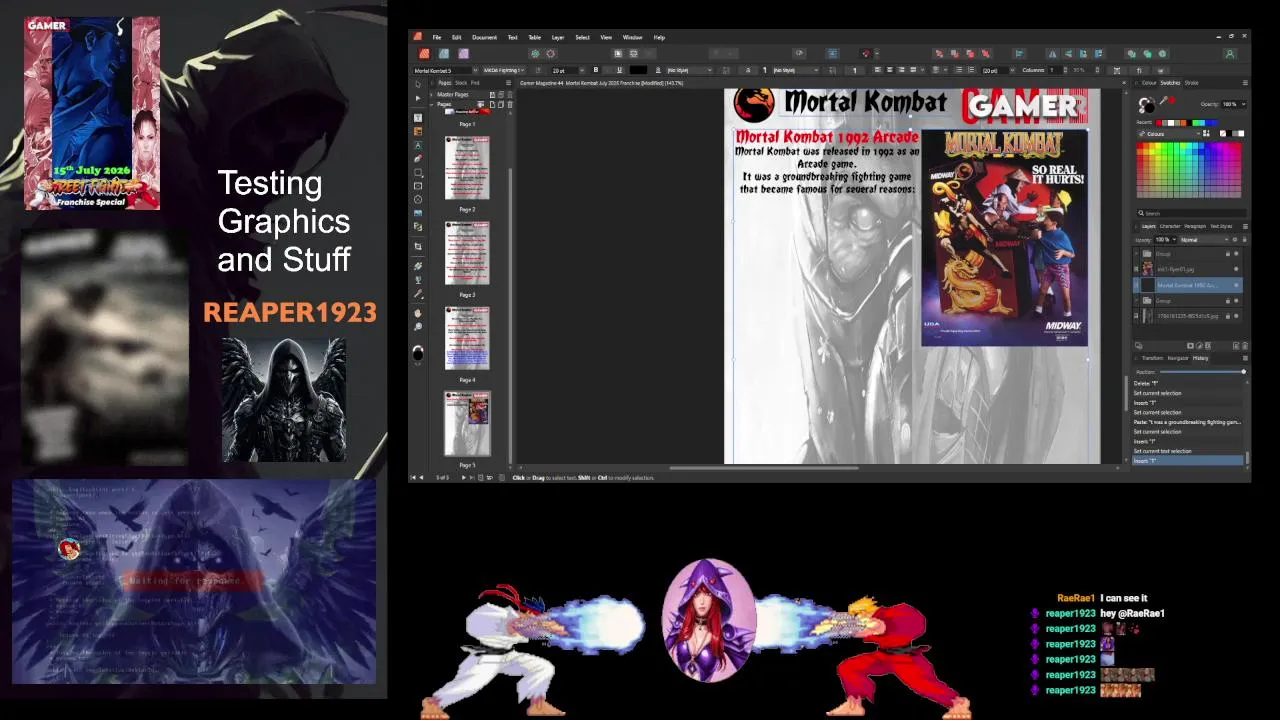The image size is (1280, 720).
Task: Apply bulleted list icon
Action: [959, 70]
